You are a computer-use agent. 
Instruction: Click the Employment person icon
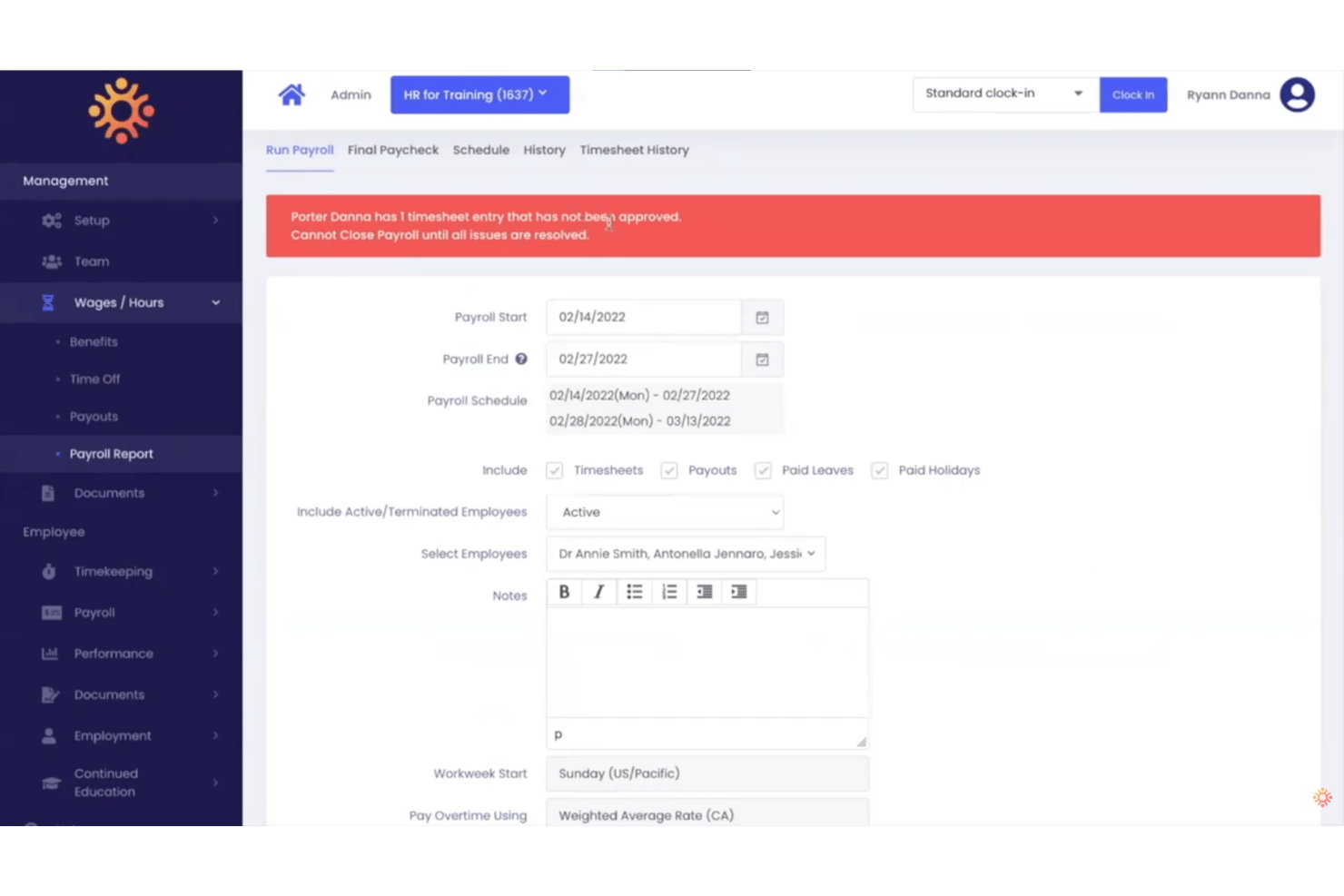[x=49, y=735]
